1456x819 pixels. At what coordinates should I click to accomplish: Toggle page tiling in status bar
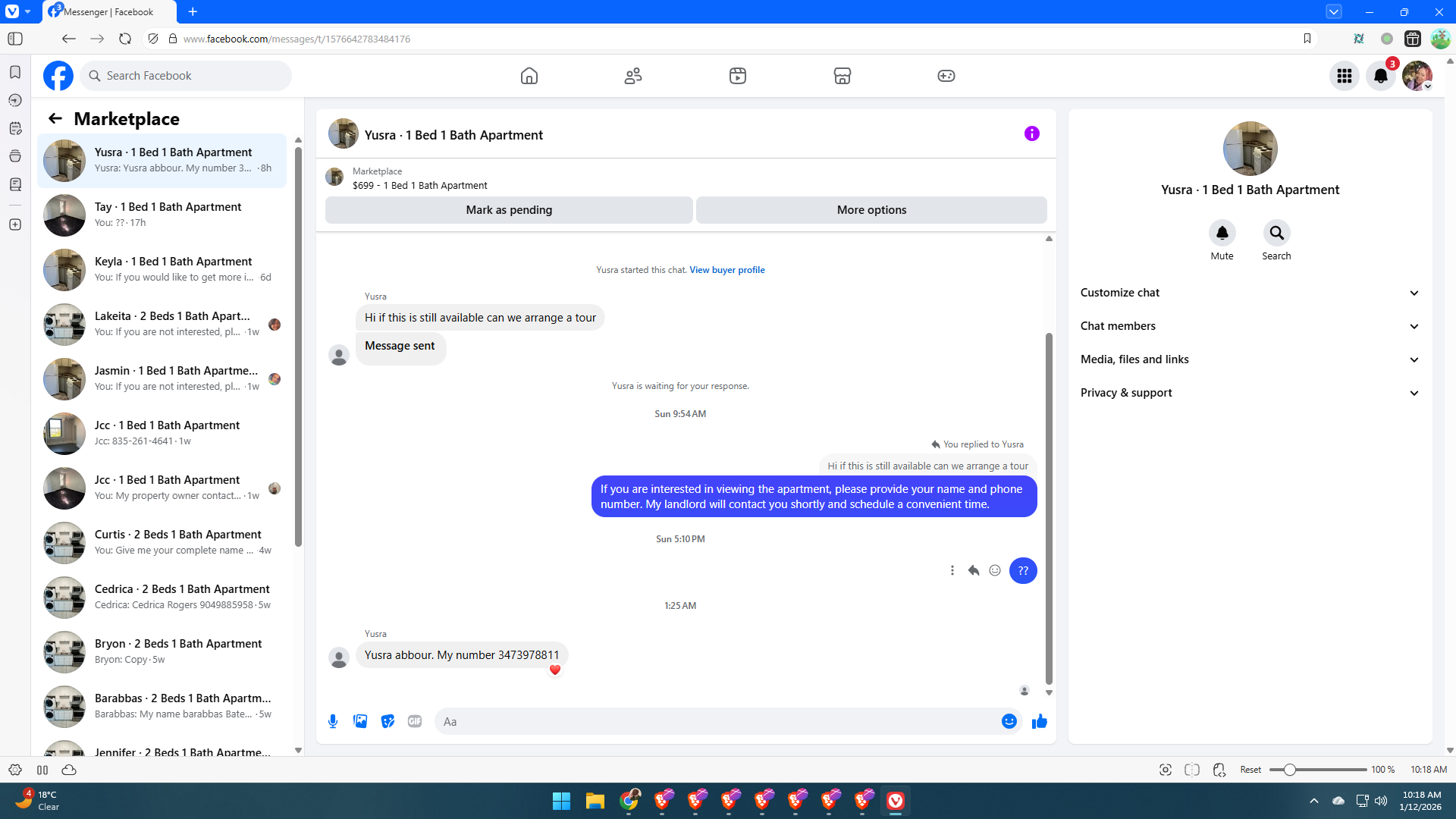click(x=1192, y=770)
